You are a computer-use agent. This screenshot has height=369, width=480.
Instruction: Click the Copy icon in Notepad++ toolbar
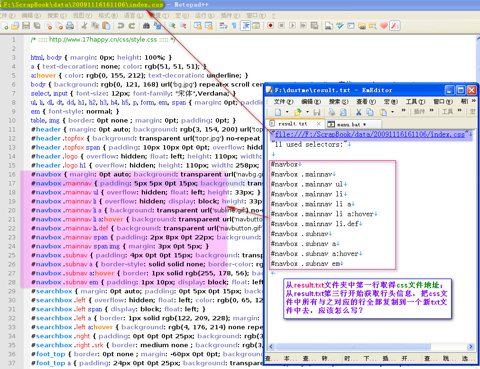coord(95,26)
